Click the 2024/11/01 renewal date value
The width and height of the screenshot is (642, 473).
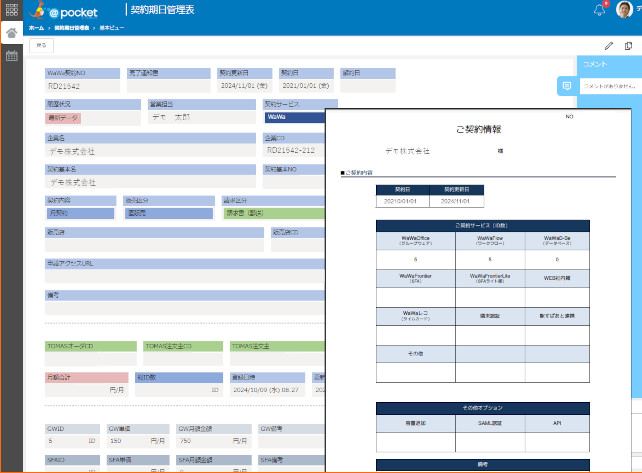244,86
